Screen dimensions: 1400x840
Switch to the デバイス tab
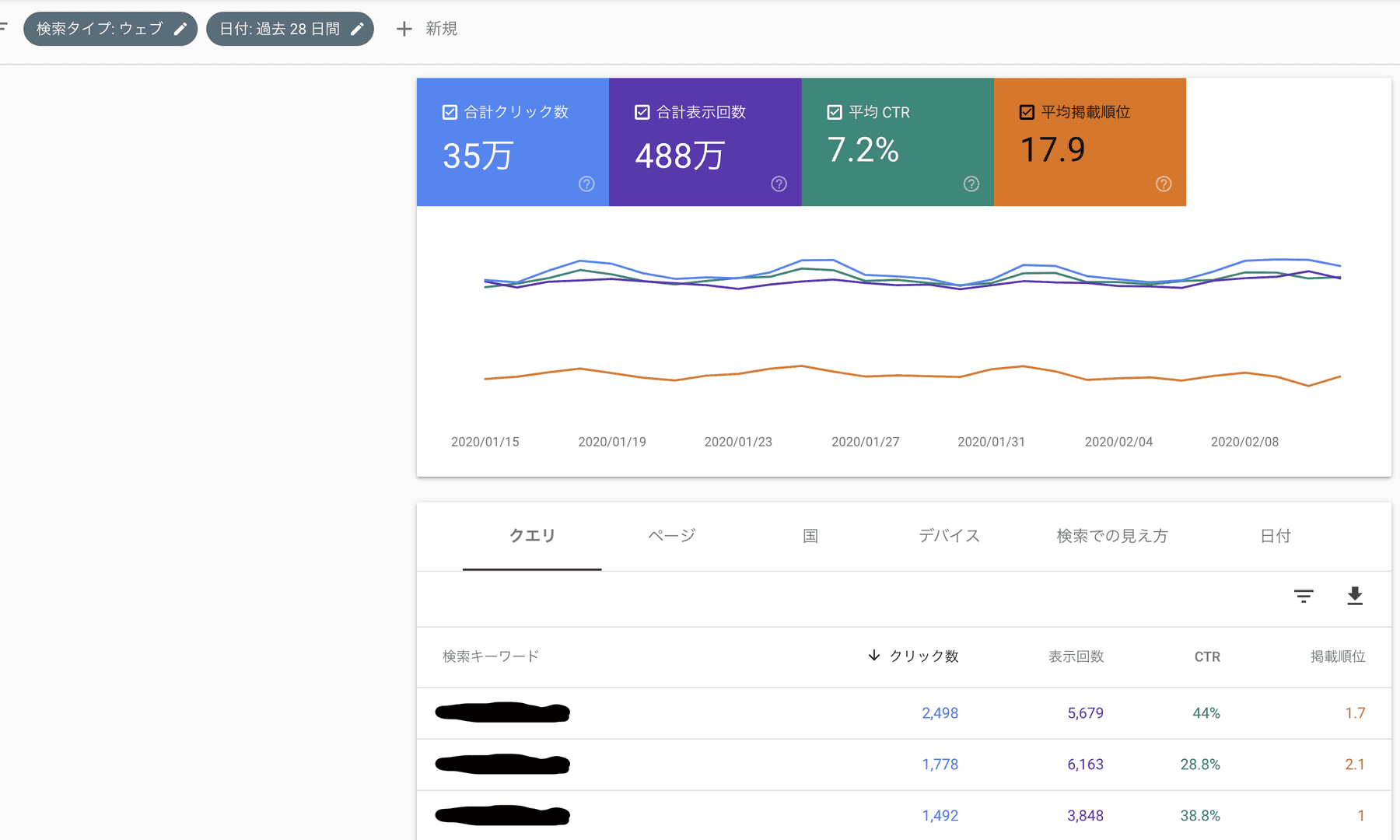[949, 536]
